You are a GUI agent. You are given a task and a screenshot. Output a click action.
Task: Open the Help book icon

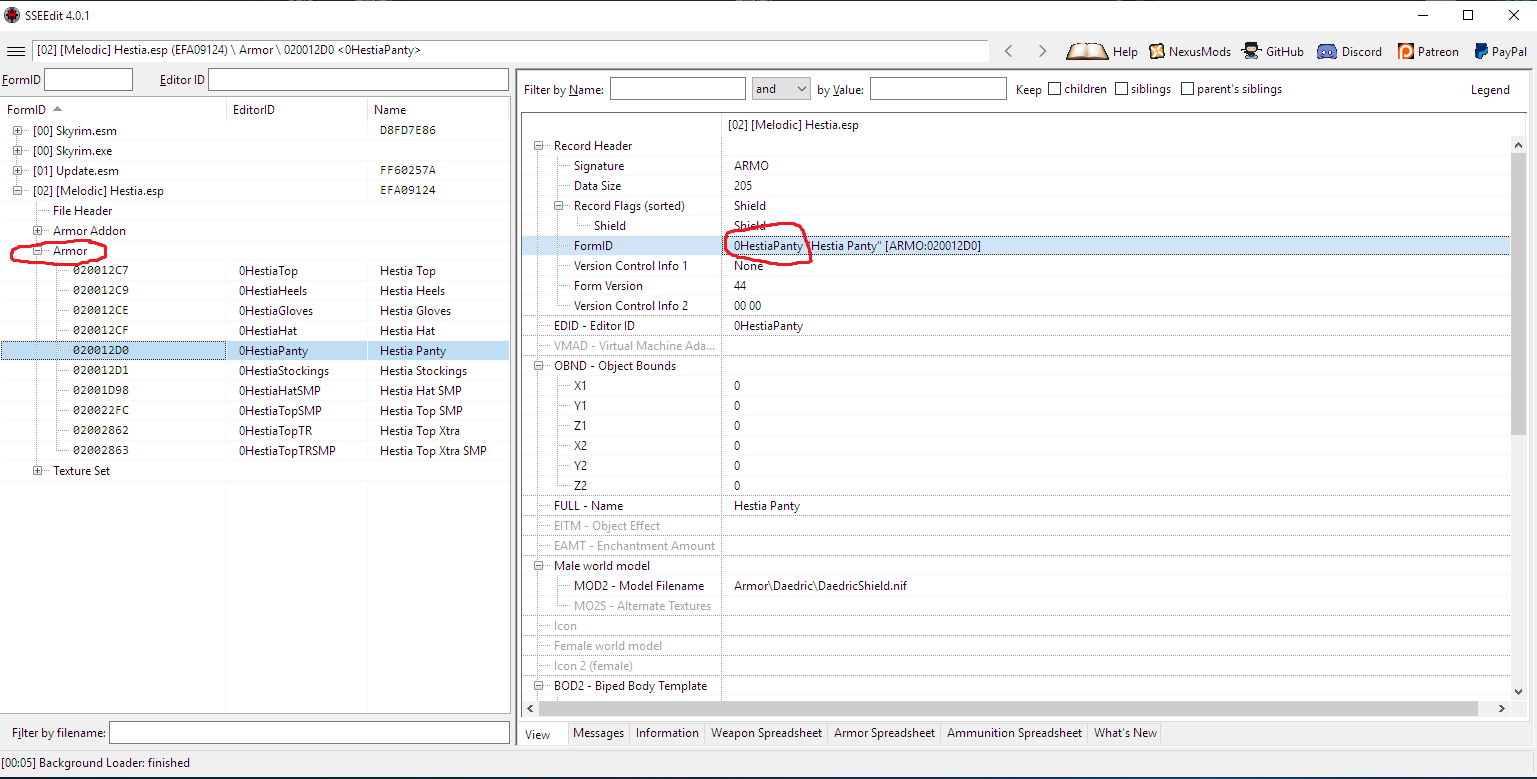pyautogui.click(x=1087, y=51)
